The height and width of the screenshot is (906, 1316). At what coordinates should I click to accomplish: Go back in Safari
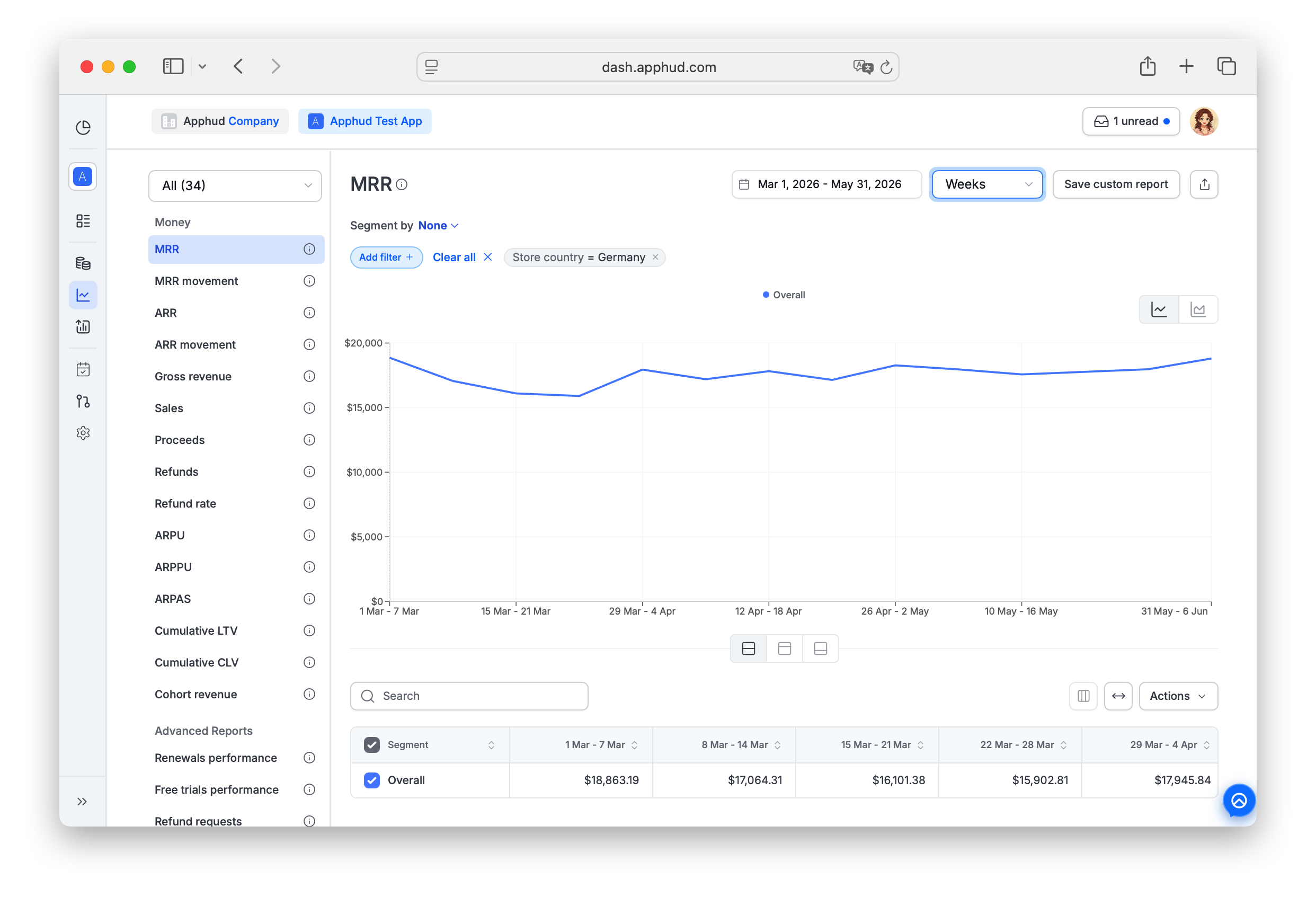pos(238,67)
